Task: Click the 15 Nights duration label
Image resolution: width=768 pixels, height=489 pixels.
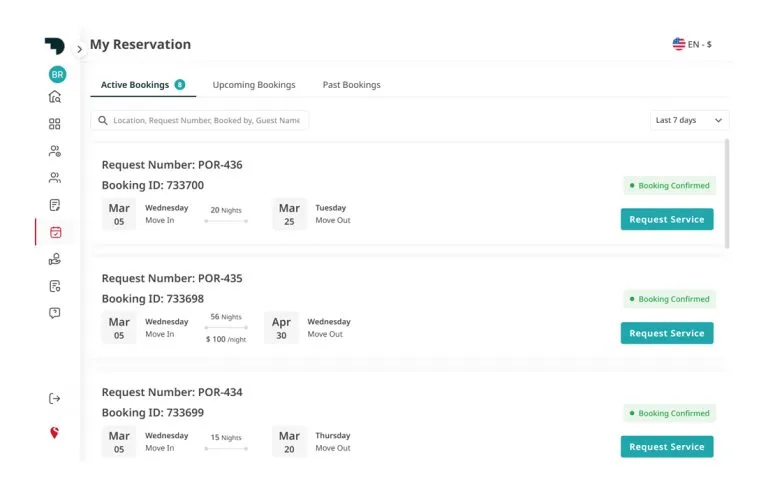Action: 226,438
